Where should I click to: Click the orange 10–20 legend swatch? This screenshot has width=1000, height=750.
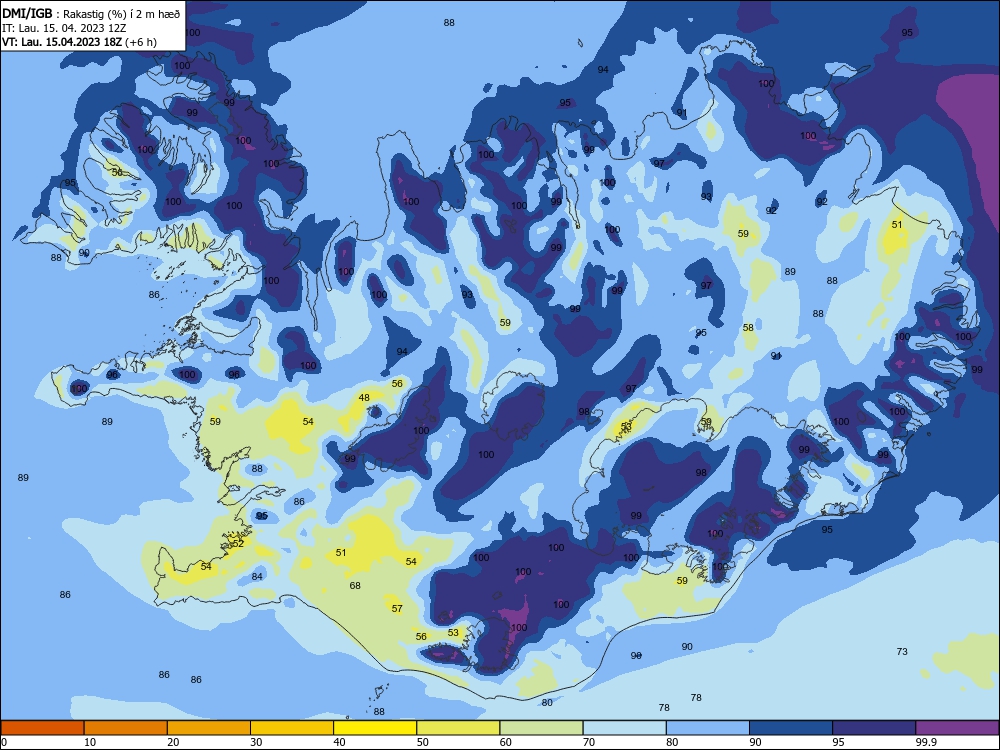tap(126, 728)
